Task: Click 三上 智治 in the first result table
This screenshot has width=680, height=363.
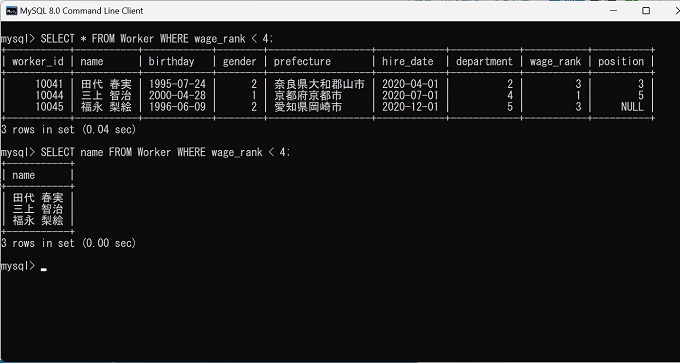Action: click(106, 95)
